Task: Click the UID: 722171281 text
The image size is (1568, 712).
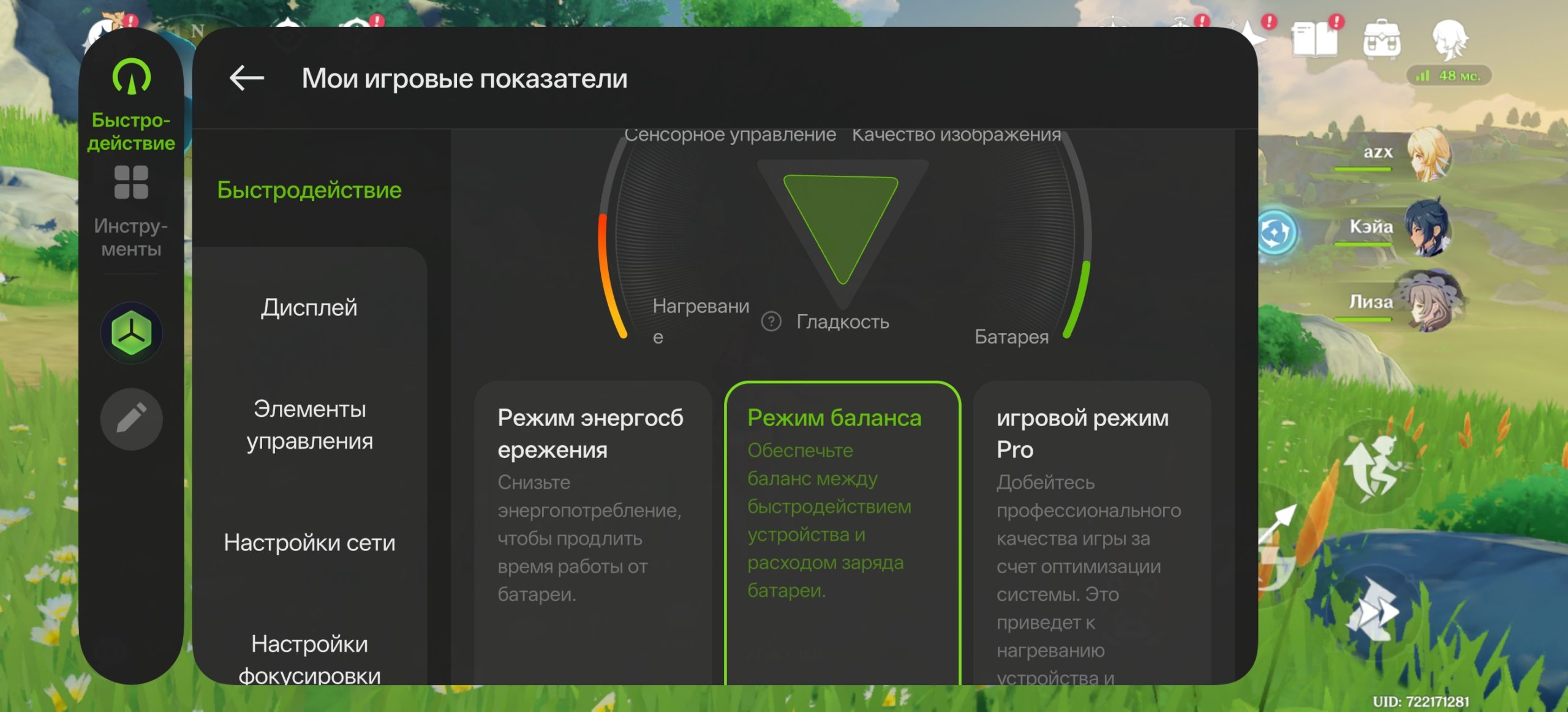Action: (1421, 702)
